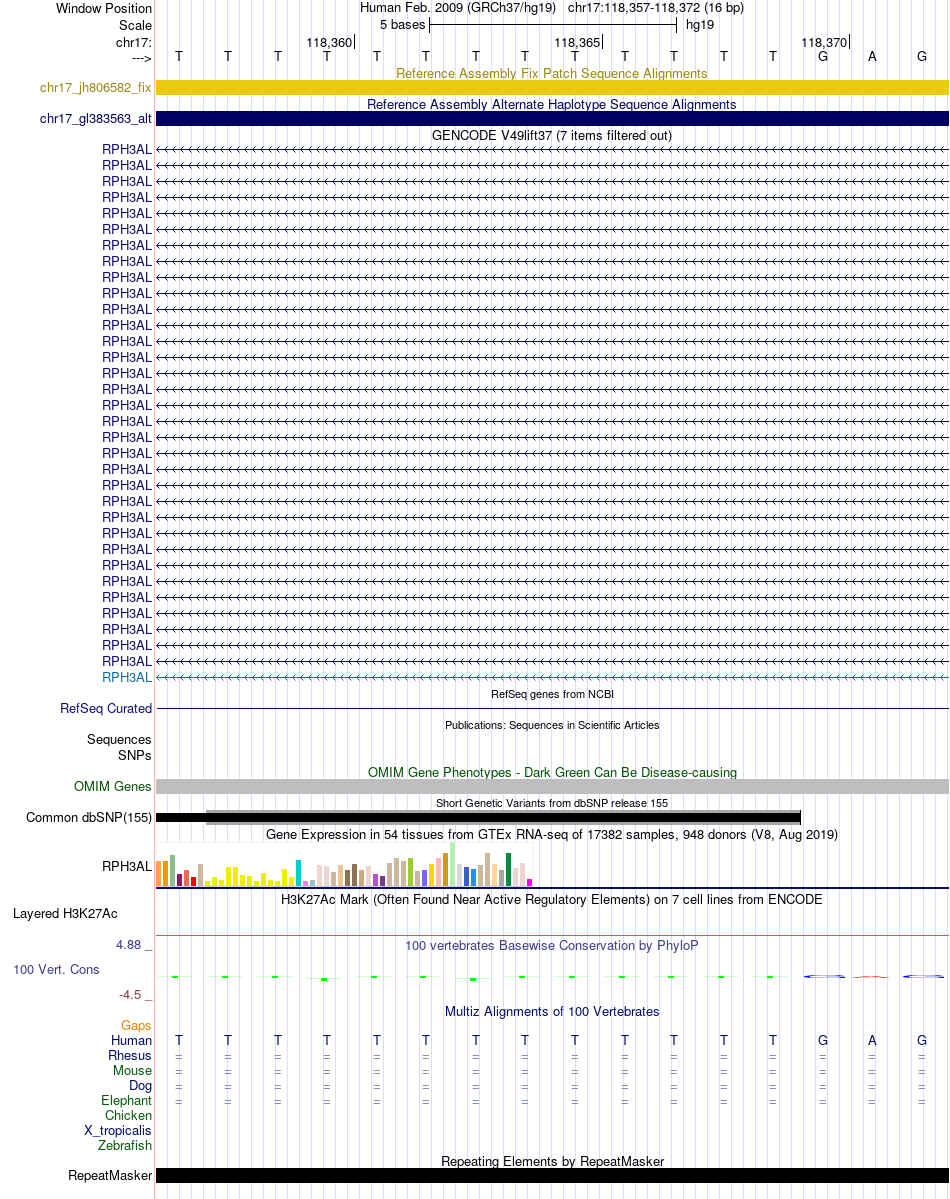Screen dimensions: 950x1199
Task: Click the Scale label
Action: click(135, 25)
